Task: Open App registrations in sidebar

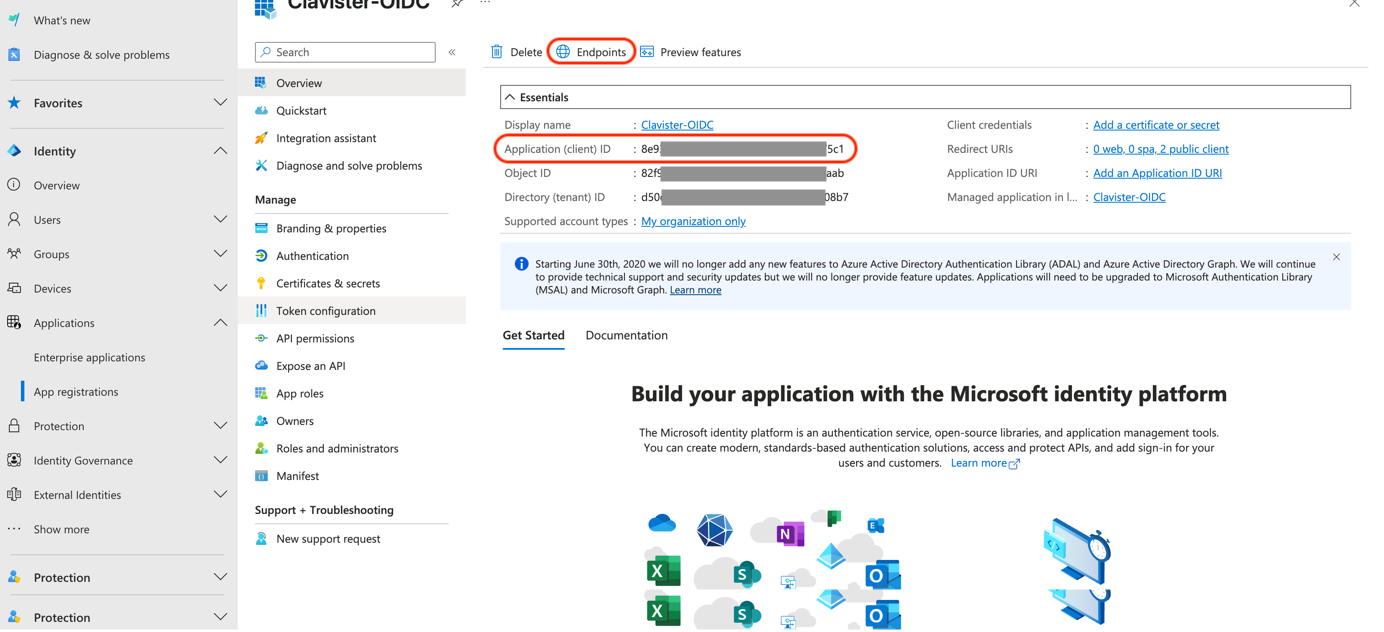Action: pyautogui.click(x=76, y=392)
